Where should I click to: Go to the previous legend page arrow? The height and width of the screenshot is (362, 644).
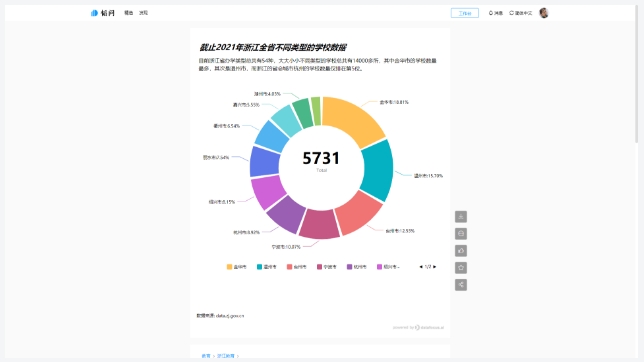coord(421,267)
